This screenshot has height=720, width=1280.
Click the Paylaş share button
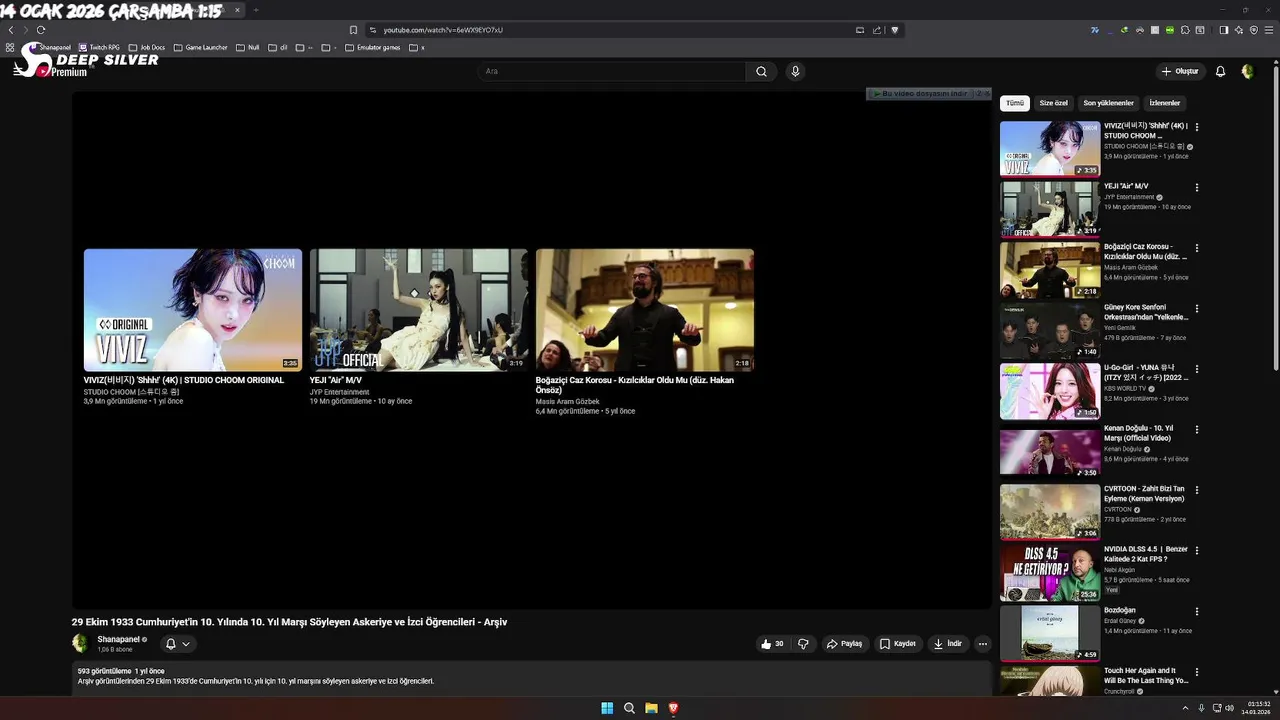(x=844, y=644)
